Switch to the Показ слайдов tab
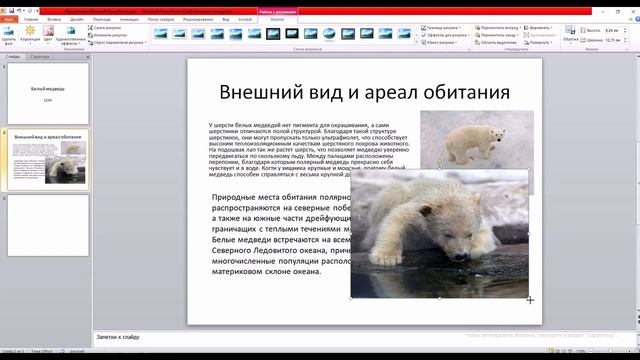Screen dimensions: 640x360 (x=161, y=19)
